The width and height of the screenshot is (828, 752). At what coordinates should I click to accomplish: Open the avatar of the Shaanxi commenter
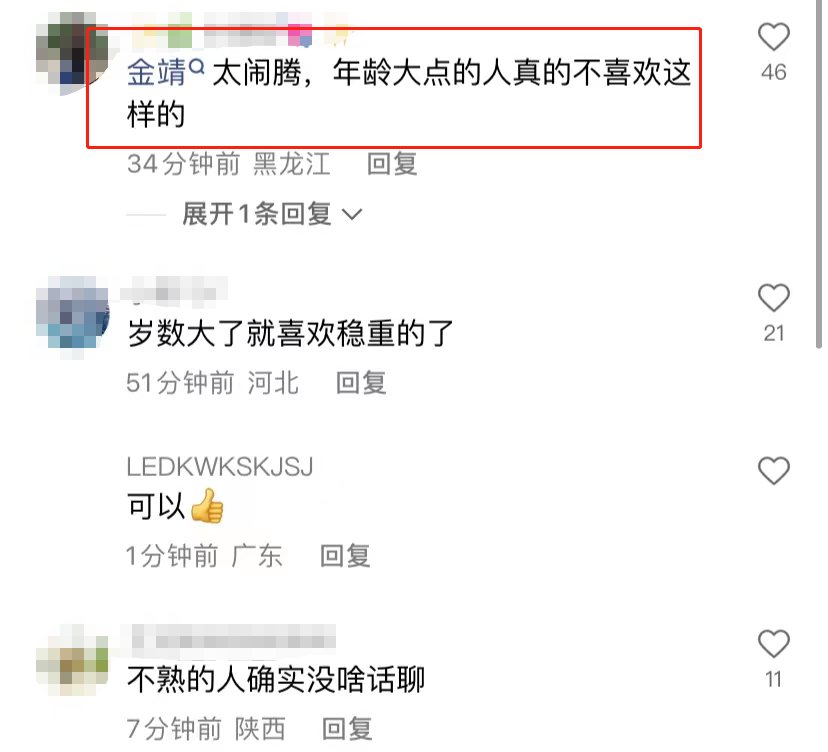pos(72,659)
